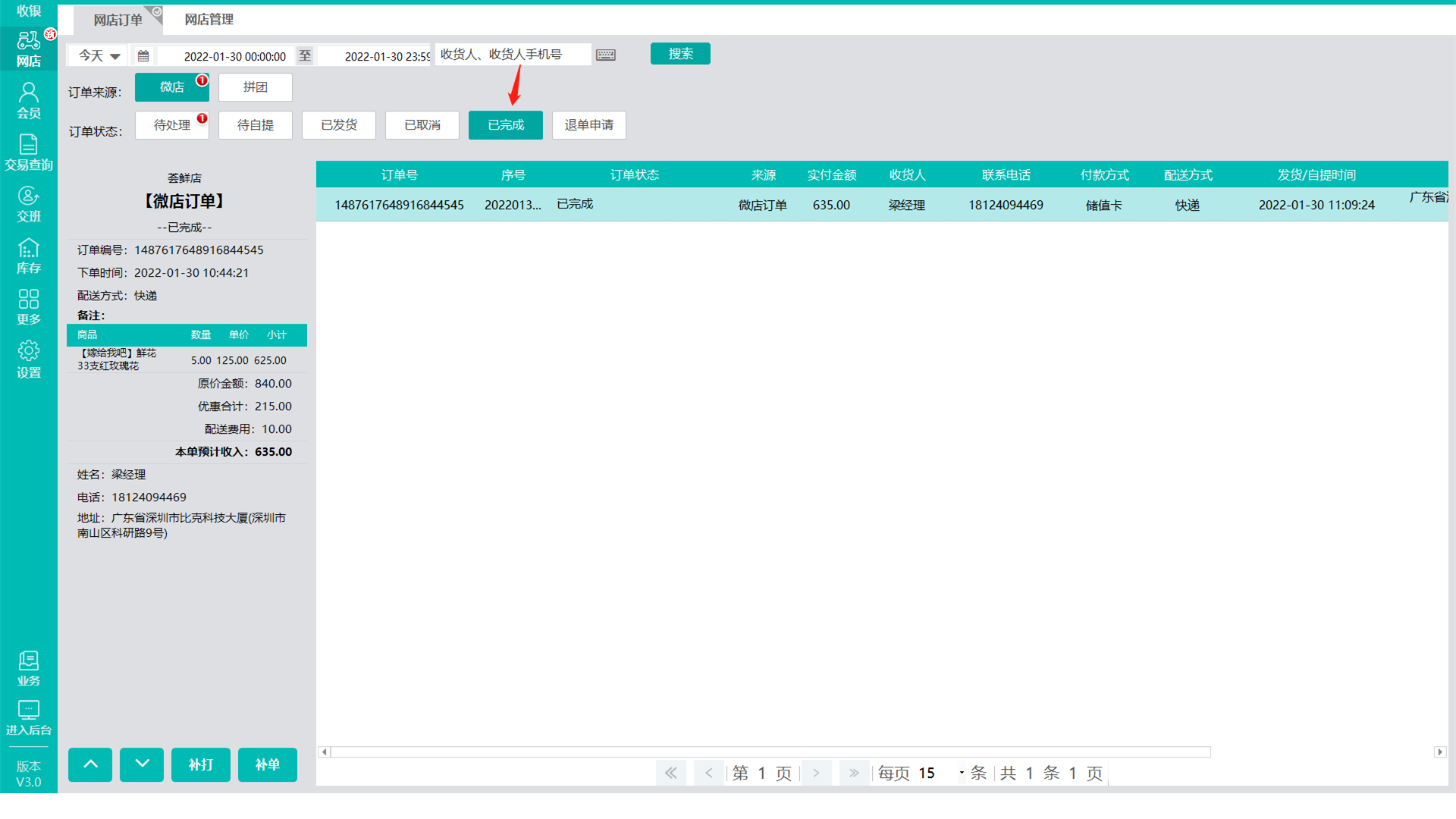Viewport: 1456px width, 819px height.
Task: Open the 设置 settings gear icon
Action: click(29, 359)
